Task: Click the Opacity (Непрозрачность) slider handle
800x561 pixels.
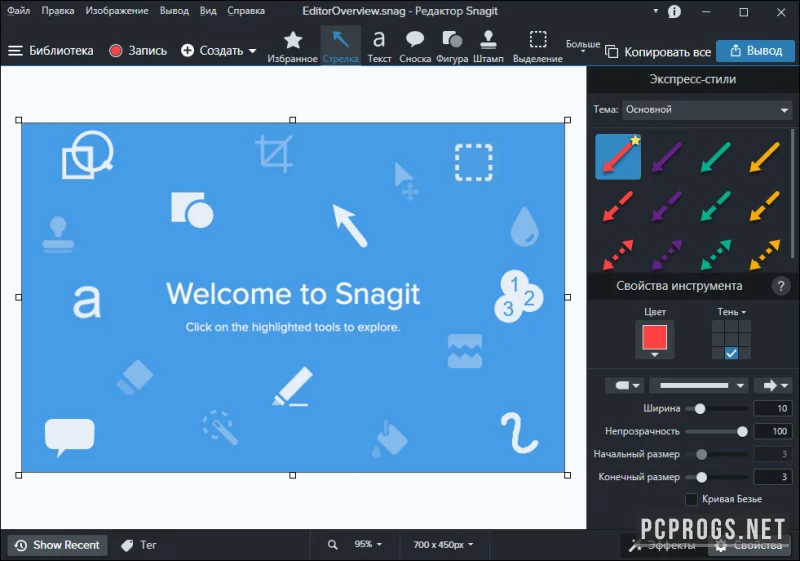Action: coord(742,431)
